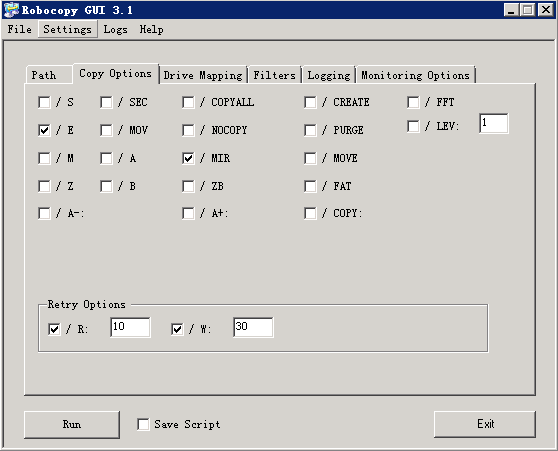Switch to the Path tab

pos(49,75)
